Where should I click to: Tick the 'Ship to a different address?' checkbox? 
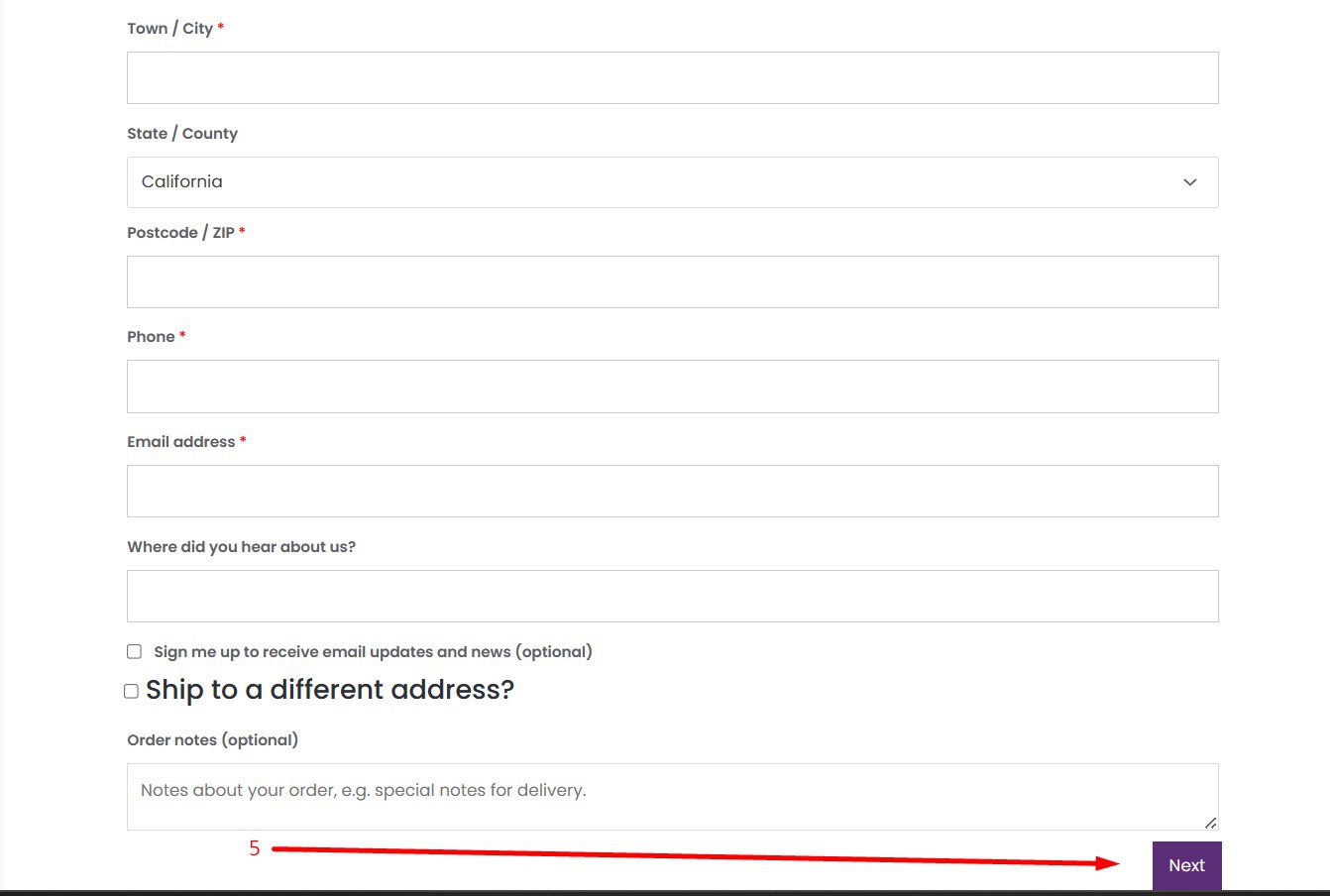point(131,691)
